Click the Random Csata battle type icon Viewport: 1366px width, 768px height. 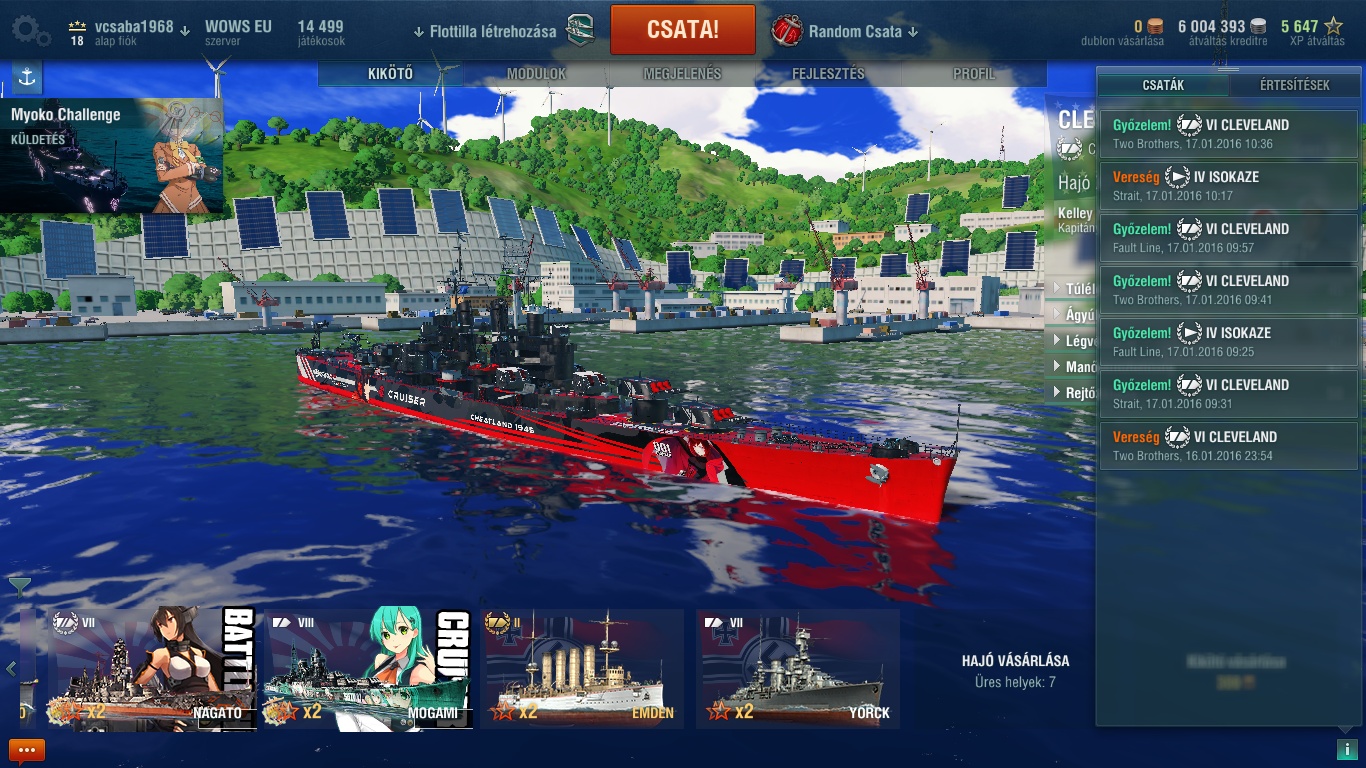[787, 30]
